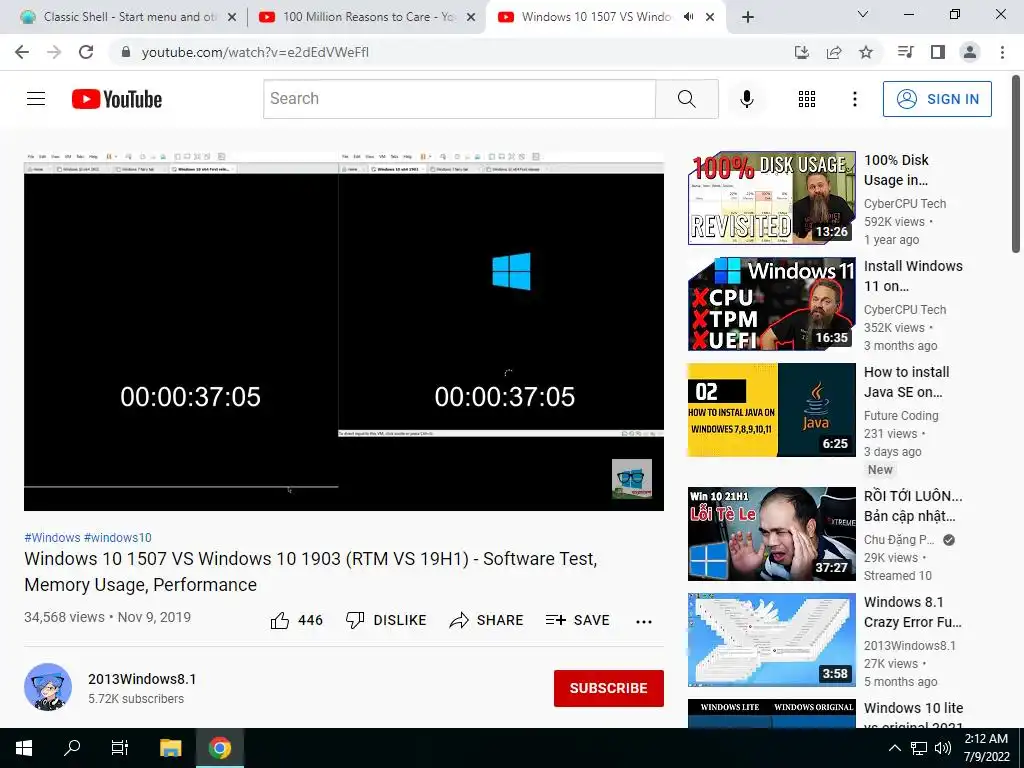Show hidden system tray icons

tap(895, 748)
